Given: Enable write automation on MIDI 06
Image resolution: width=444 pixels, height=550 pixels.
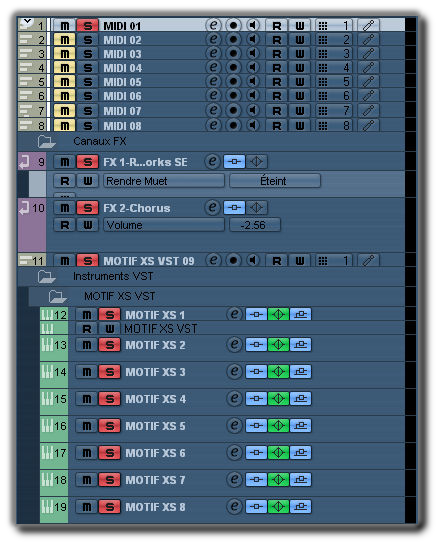Looking at the screenshot, I should pos(300,96).
